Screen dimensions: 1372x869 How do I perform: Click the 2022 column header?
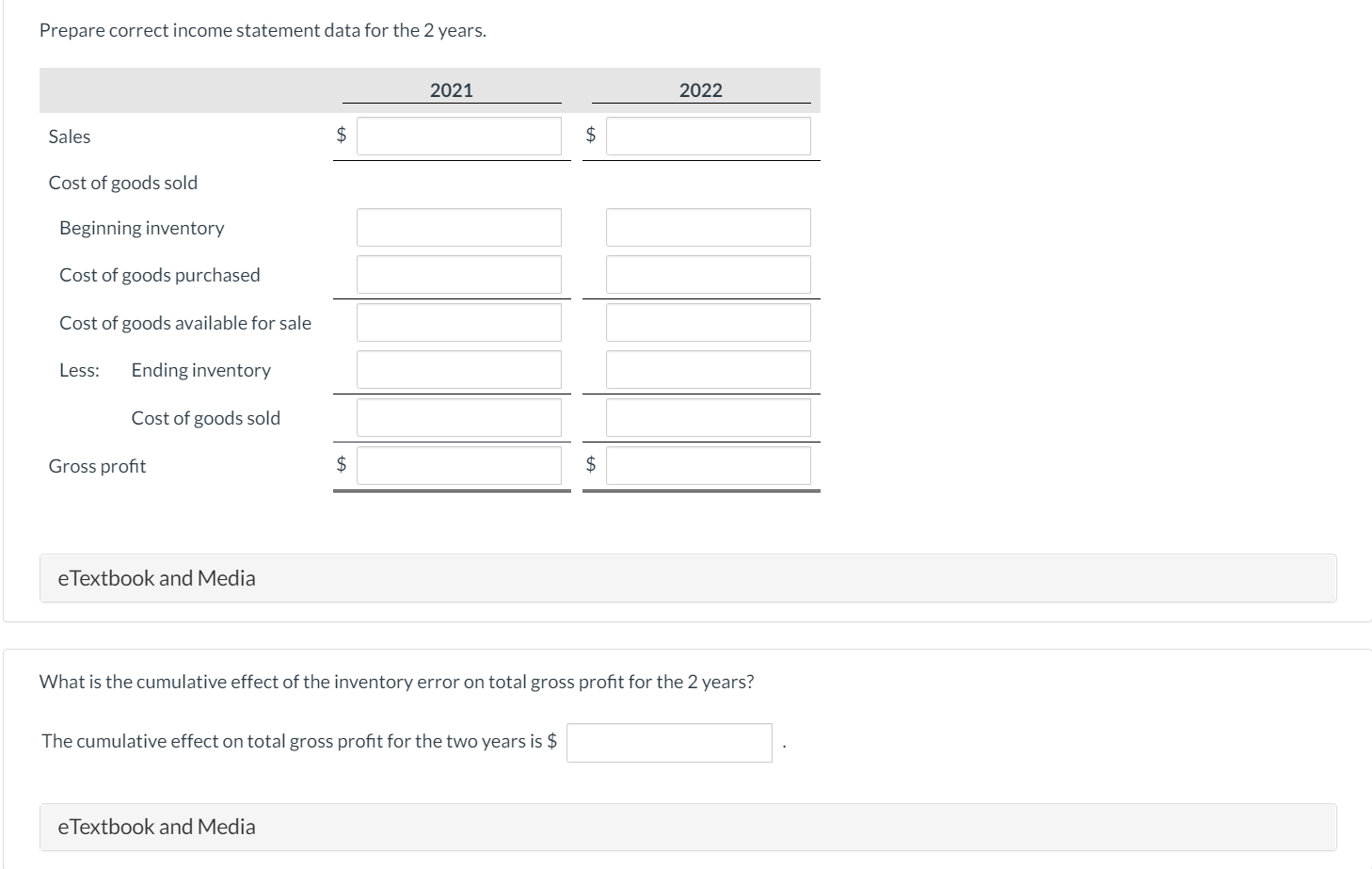701,89
